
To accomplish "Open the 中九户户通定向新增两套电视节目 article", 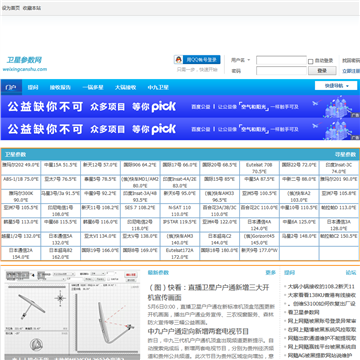I will pos(198,331).
